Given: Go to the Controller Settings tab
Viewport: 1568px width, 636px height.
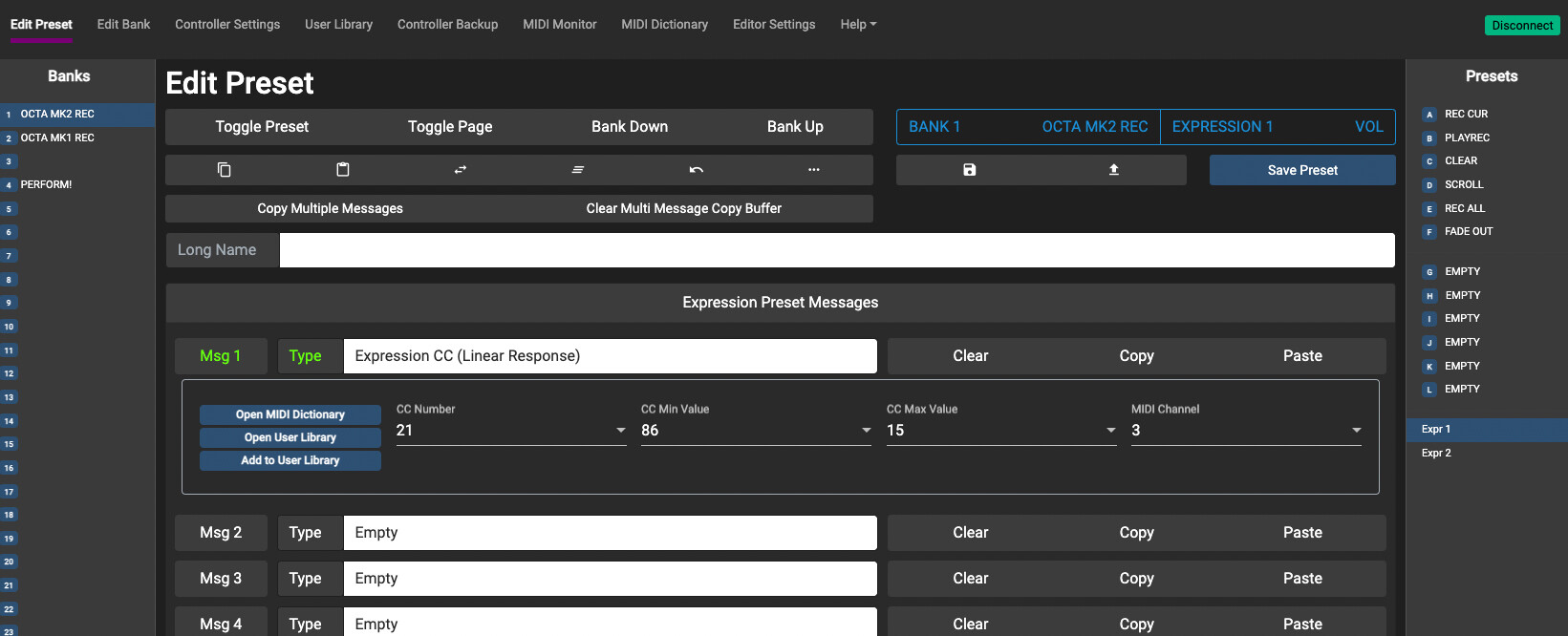Looking at the screenshot, I should [227, 24].
